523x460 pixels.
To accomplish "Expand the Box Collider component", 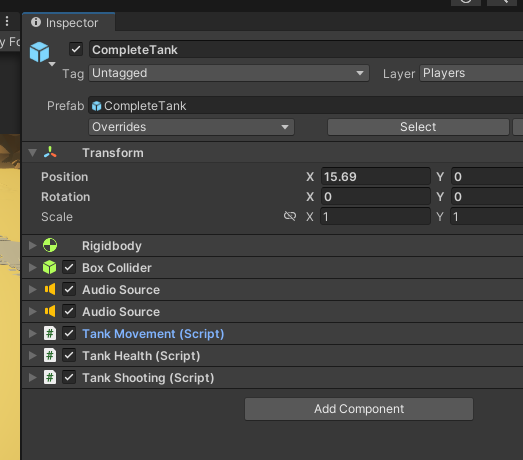I will tap(32, 268).
